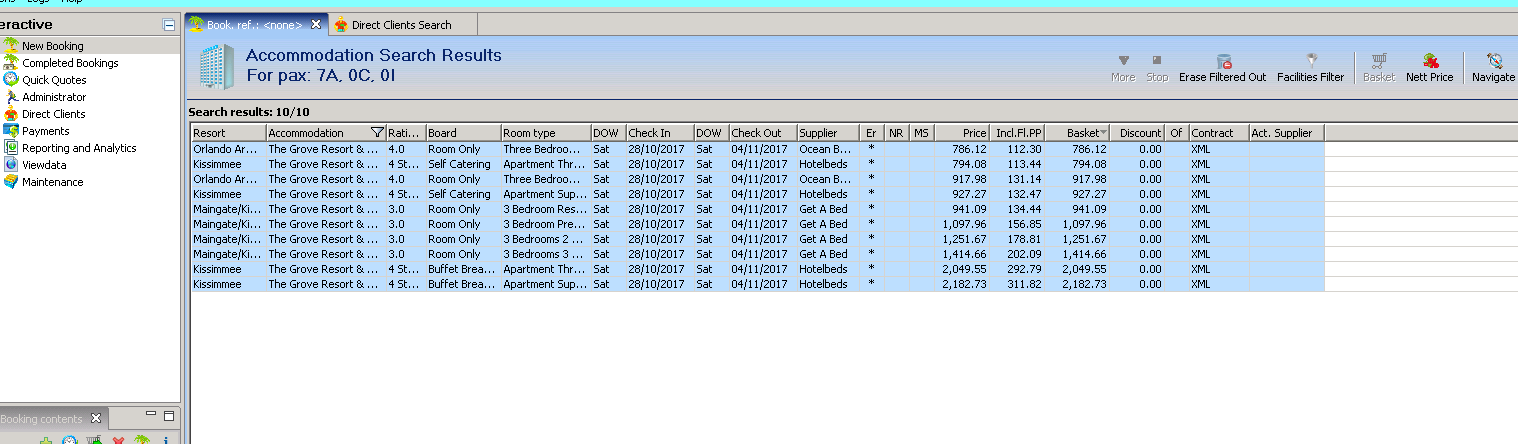This screenshot has height=444, width=1518.
Task: Expand the More results dropdown arrow
Action: [1123, 61]
